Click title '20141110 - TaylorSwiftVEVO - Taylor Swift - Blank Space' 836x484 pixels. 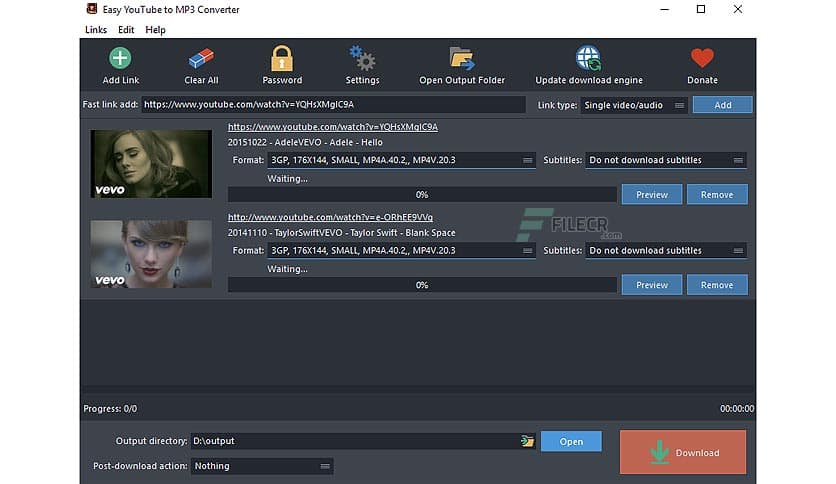341,233
